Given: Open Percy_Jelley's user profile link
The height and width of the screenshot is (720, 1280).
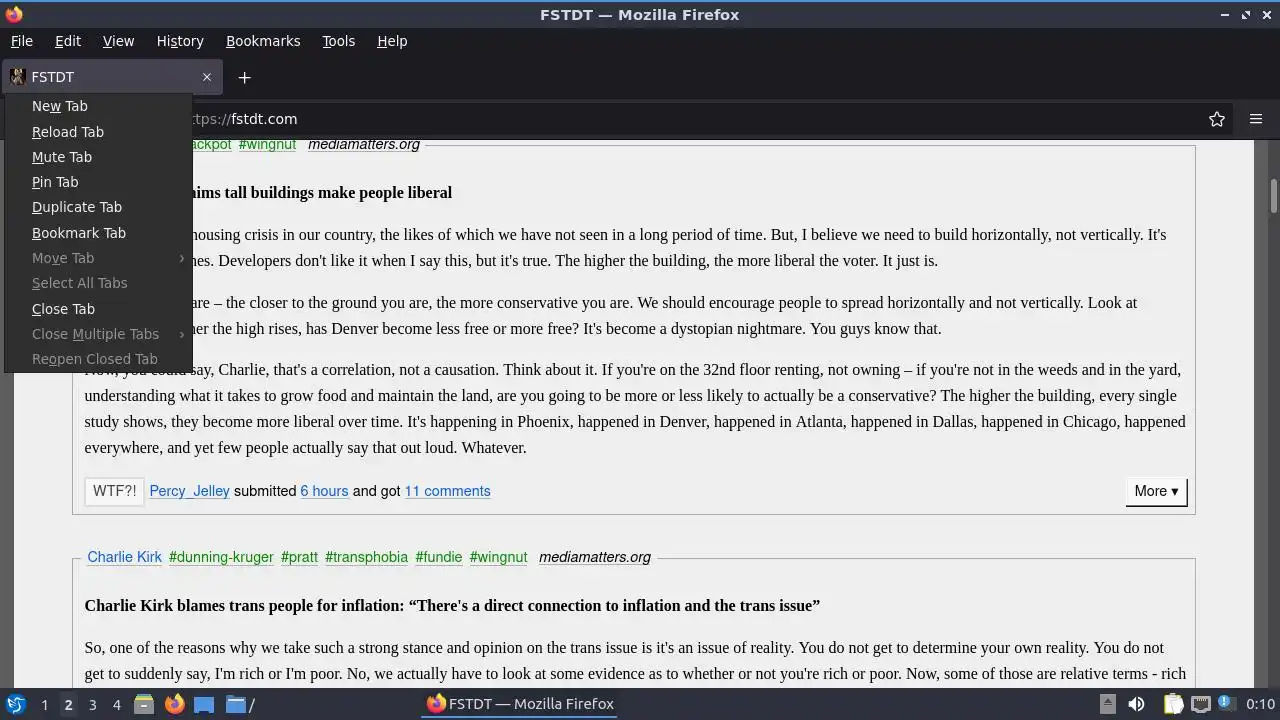Looking at the screenshot, I should click(x=189, y=491).
